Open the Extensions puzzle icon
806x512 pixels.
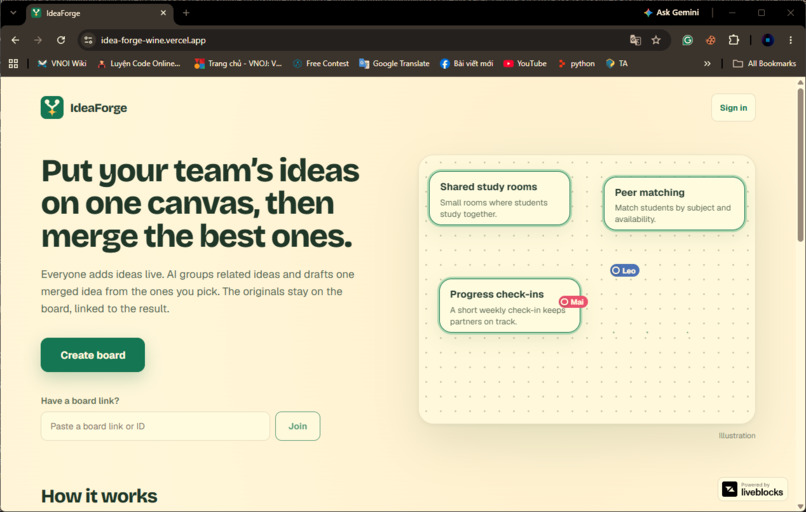(x=734, y=40)
